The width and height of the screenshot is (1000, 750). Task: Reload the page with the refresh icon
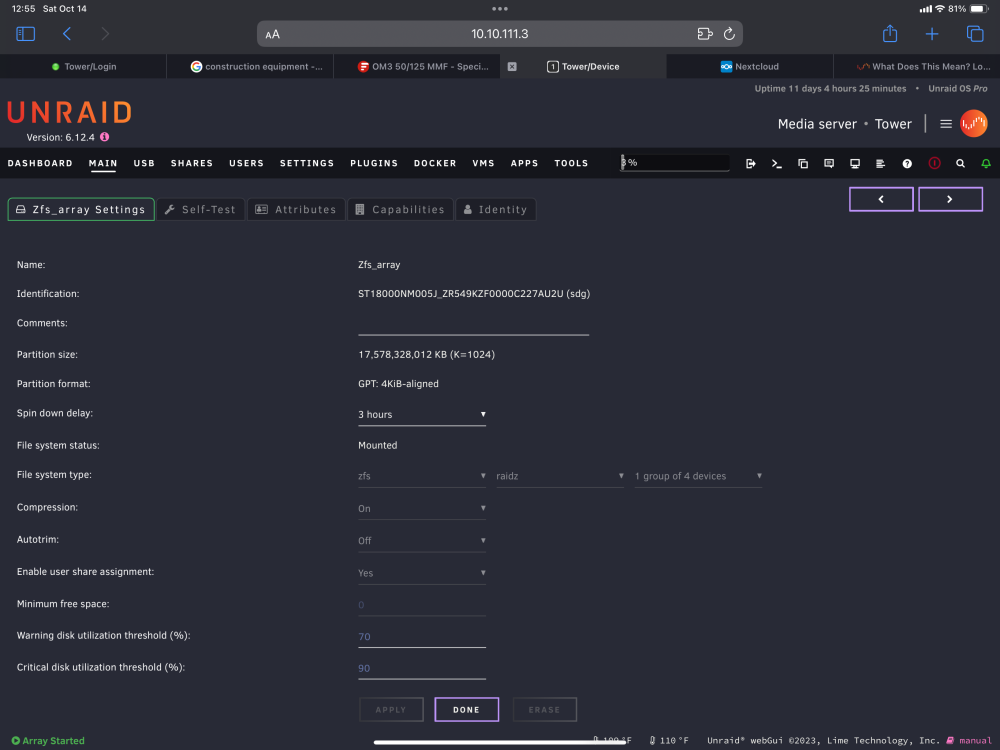tap(729, 34)
